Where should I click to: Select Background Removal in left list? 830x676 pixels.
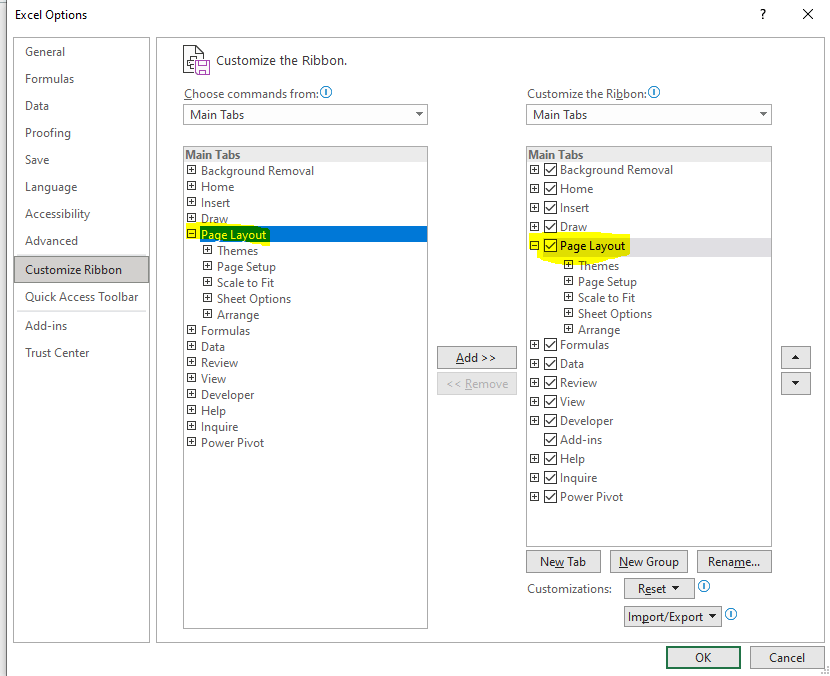(x=257, y=171)
